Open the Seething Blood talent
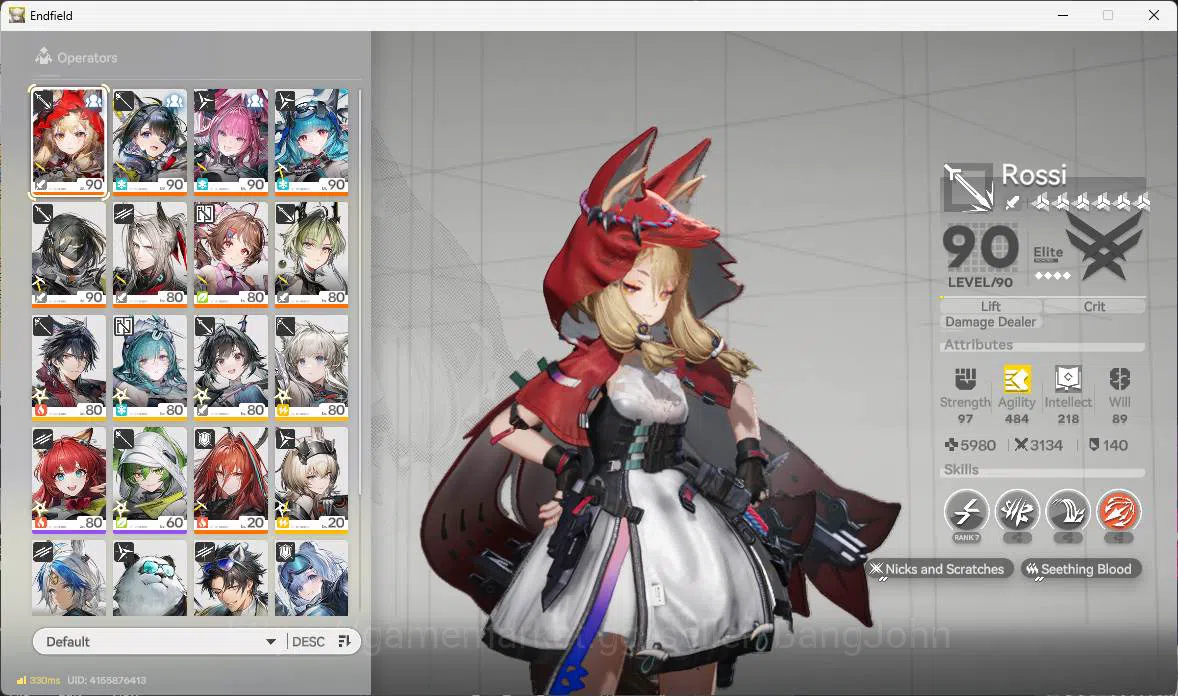1178x696 pixels. click(x=1080, y=569)
